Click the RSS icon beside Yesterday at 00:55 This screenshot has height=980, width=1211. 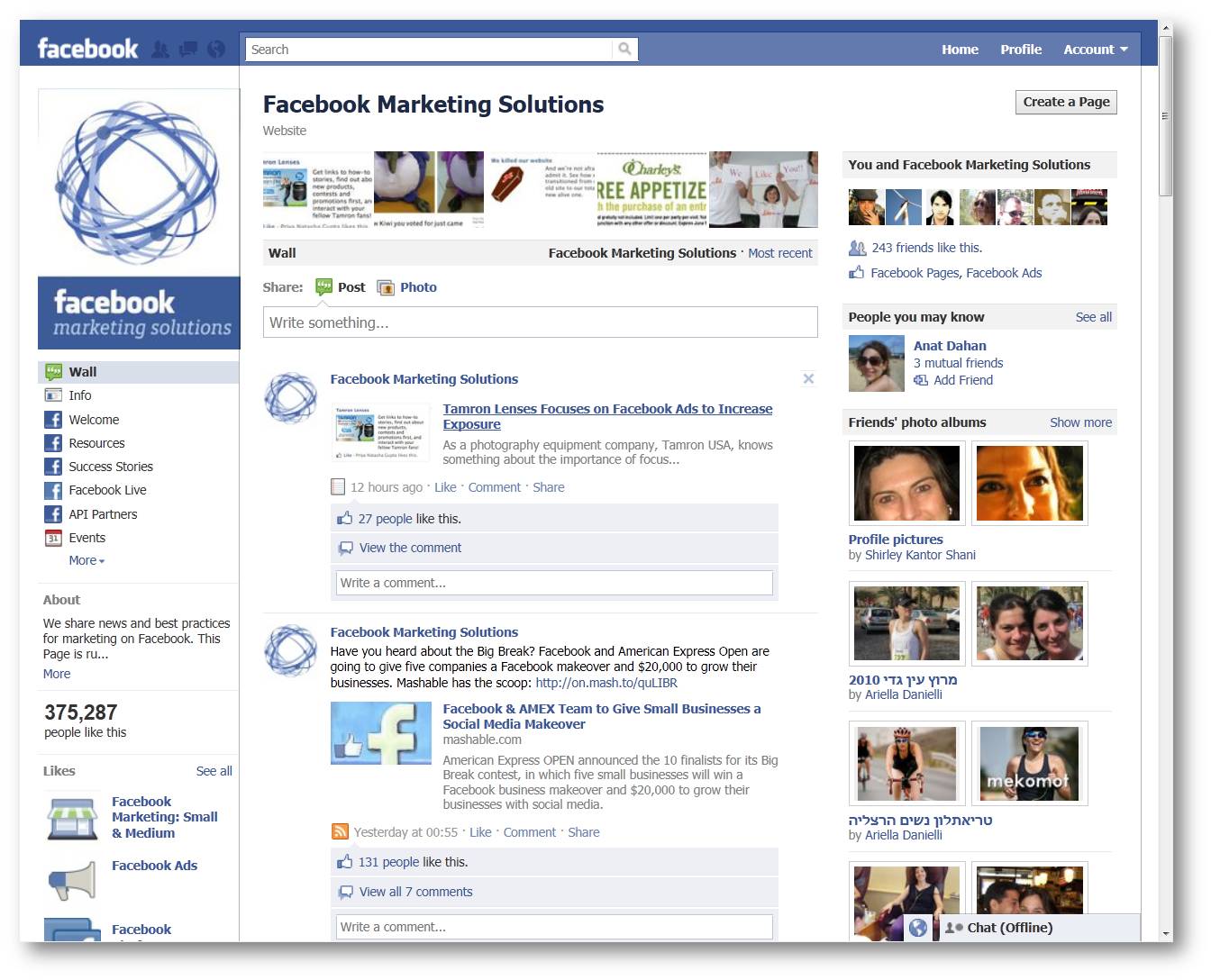[340, 831]
